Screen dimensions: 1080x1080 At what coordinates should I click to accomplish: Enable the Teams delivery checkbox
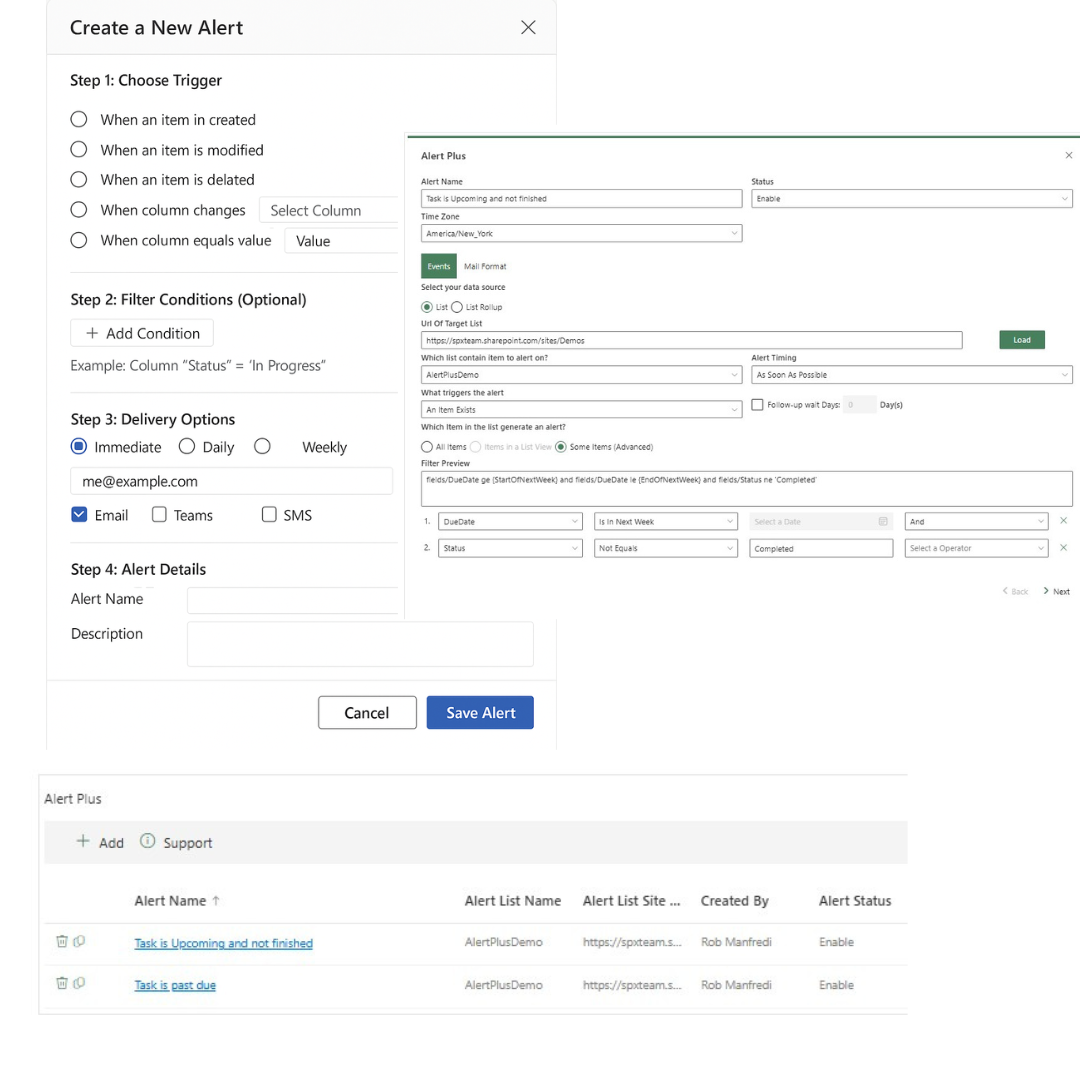(159, 515)
